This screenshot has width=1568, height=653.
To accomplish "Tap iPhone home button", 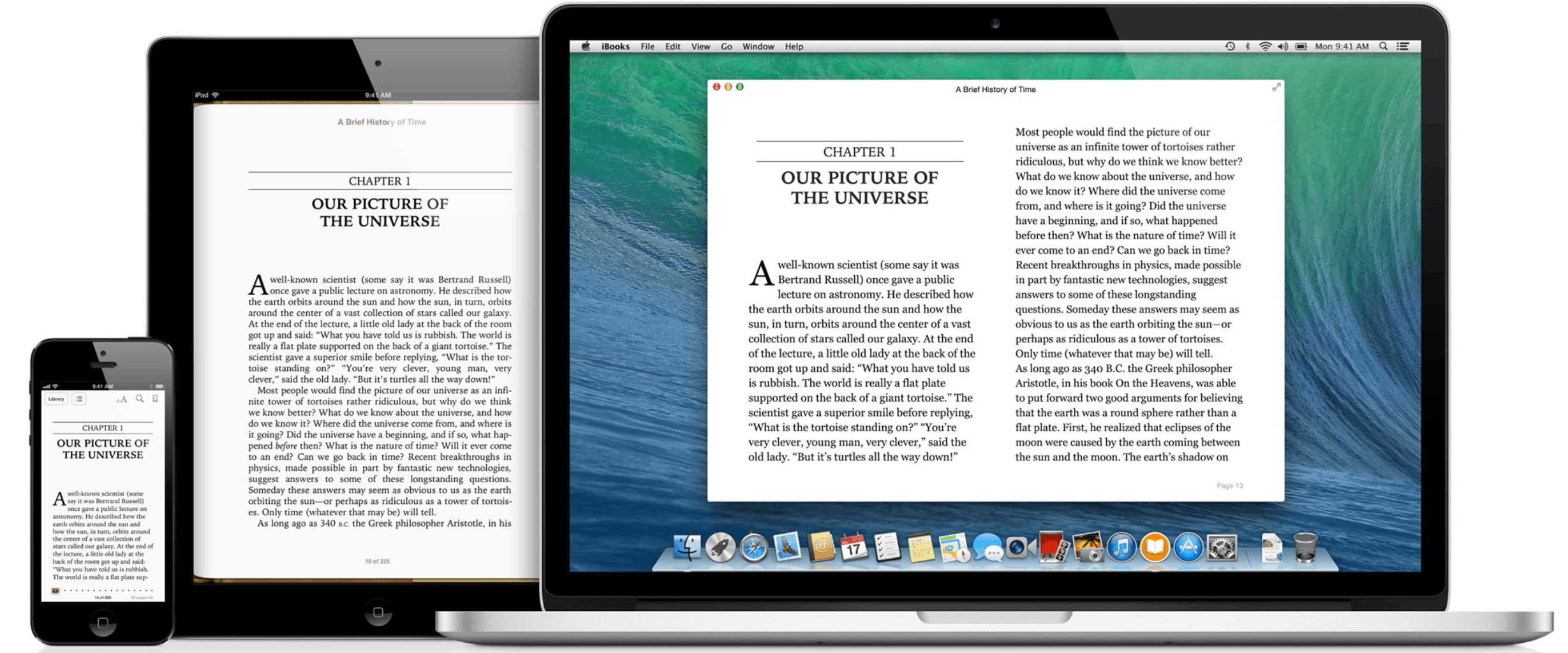I will (x=103, y=623).
